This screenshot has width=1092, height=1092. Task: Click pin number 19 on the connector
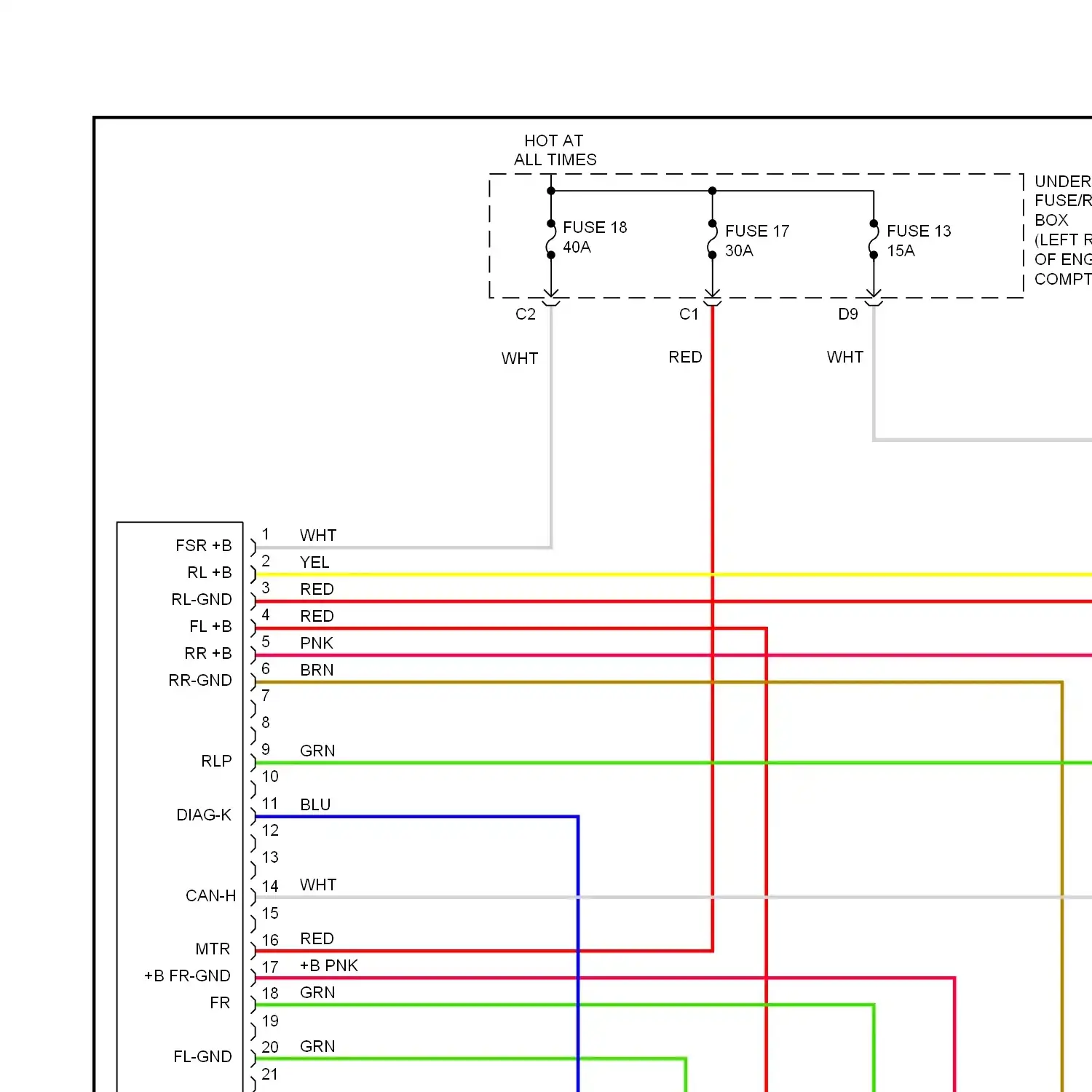[270, 1021]
